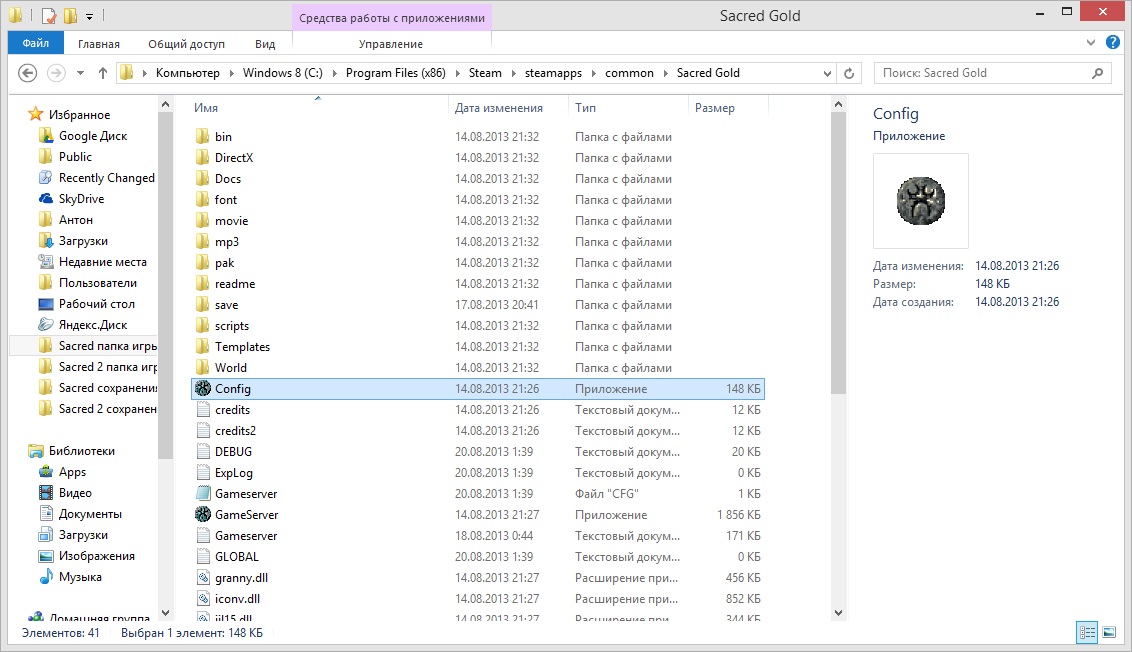Switch to details view icon in status bar
1132x652 pixels.
click(x=1087, y=633)
